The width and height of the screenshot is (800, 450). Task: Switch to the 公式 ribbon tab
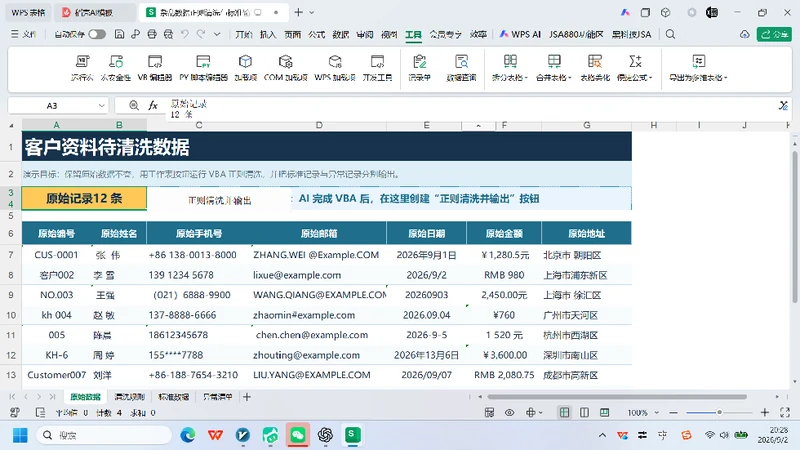316,34
